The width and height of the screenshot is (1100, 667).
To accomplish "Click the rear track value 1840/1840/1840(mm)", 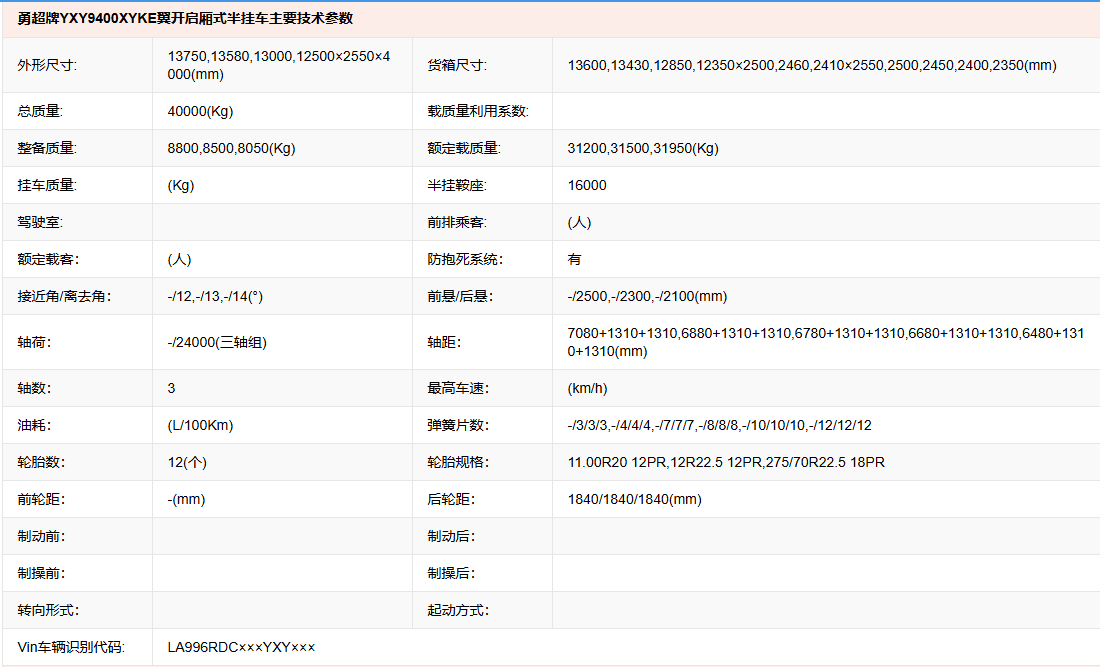I will point(635,499).
